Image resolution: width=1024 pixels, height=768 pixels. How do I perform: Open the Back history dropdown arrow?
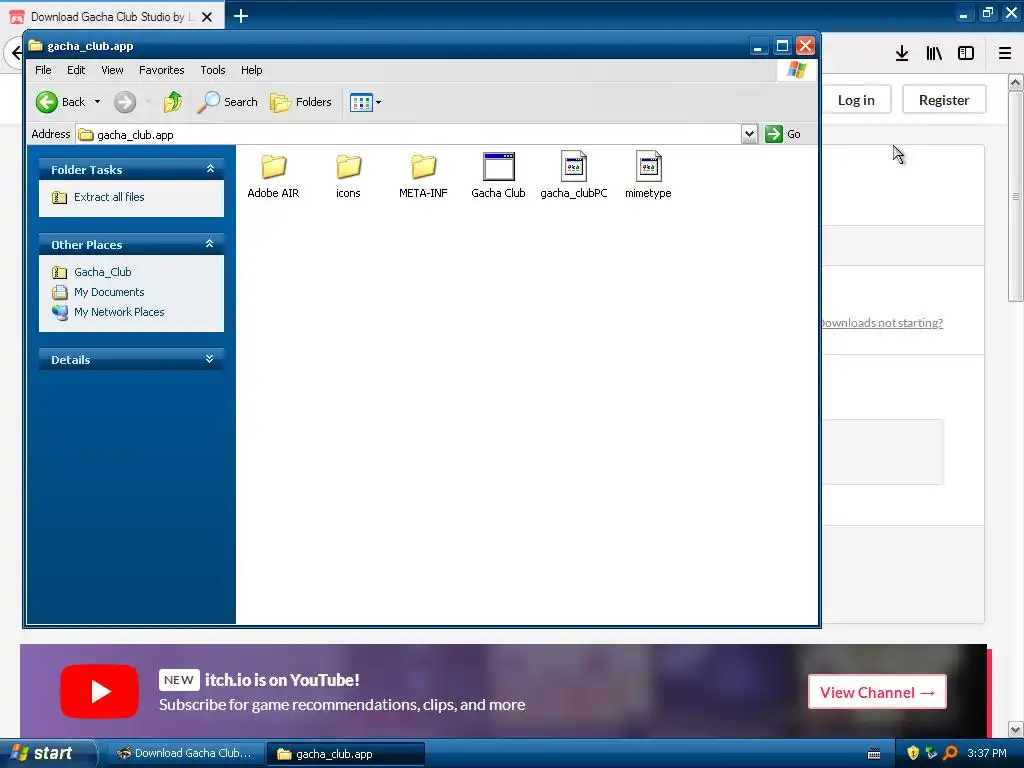click(x=97, y=102)
